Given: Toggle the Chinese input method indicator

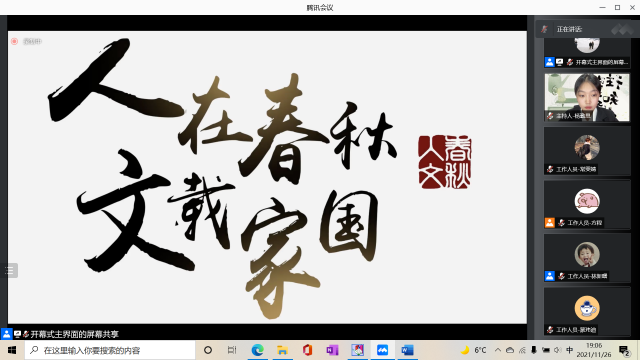Looking at the screenshot, I should coord(570,350).
